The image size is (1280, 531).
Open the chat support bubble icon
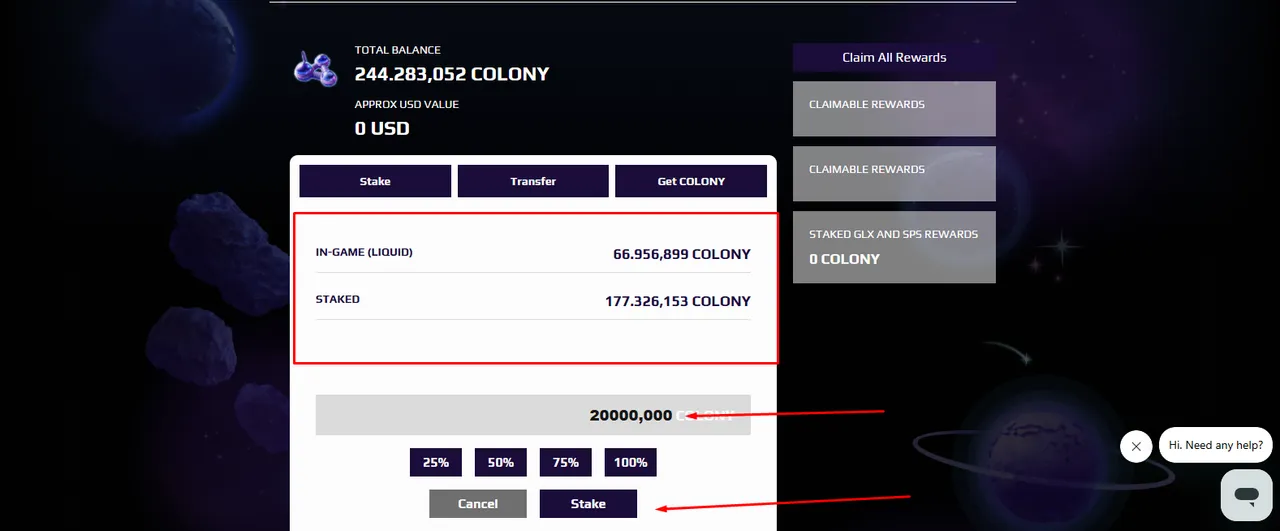tap(1246, 495)
